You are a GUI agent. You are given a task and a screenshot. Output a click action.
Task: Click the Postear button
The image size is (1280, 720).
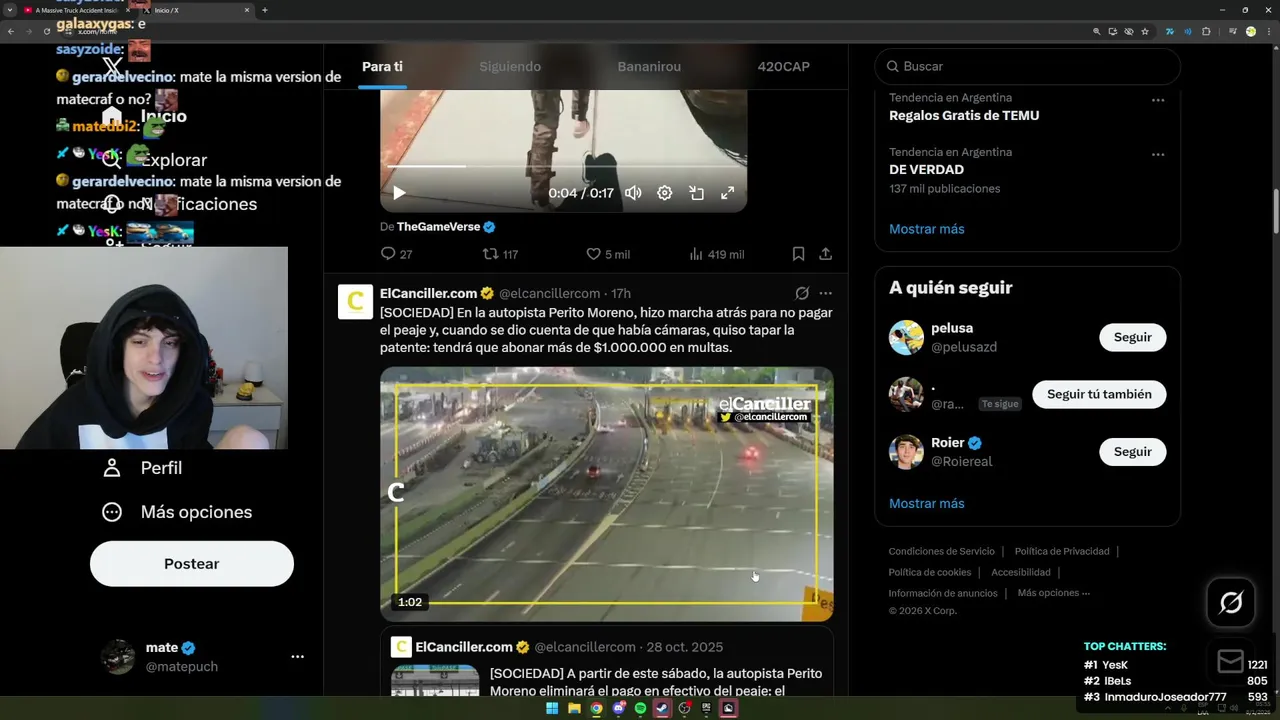click(192, 564)
